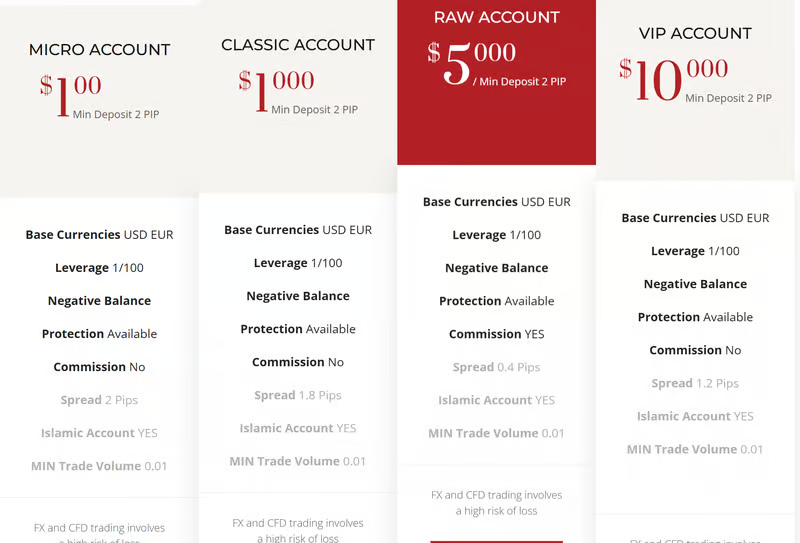Click the $100 Micro account price
The image size is (800, 543).
click(x=71, y=95)
